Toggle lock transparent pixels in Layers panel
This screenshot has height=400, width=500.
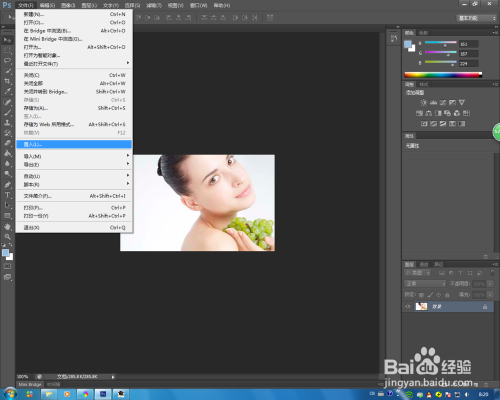(x=421, y=295)
